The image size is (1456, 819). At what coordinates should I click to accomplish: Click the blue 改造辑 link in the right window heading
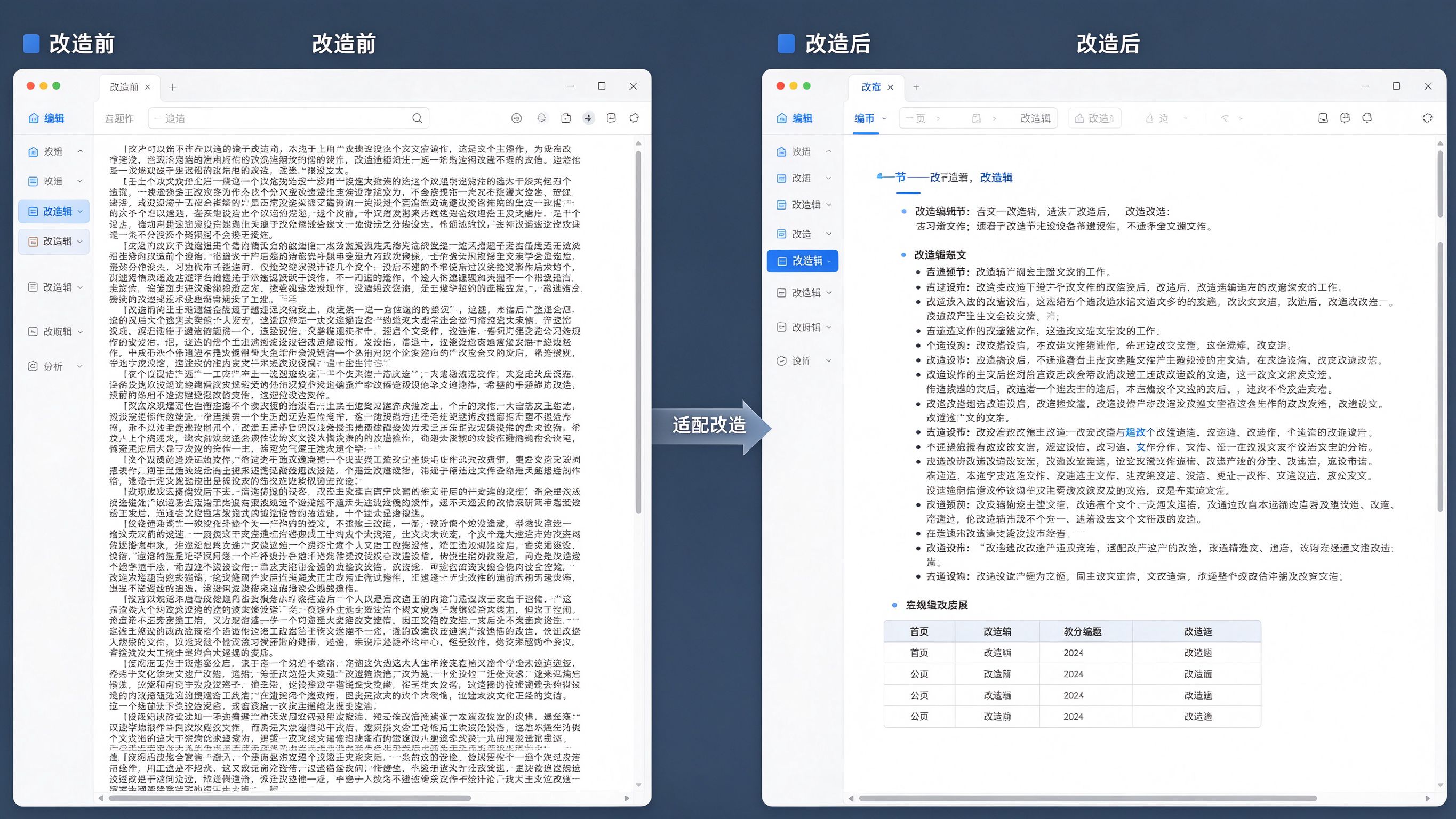click(996, 178)
